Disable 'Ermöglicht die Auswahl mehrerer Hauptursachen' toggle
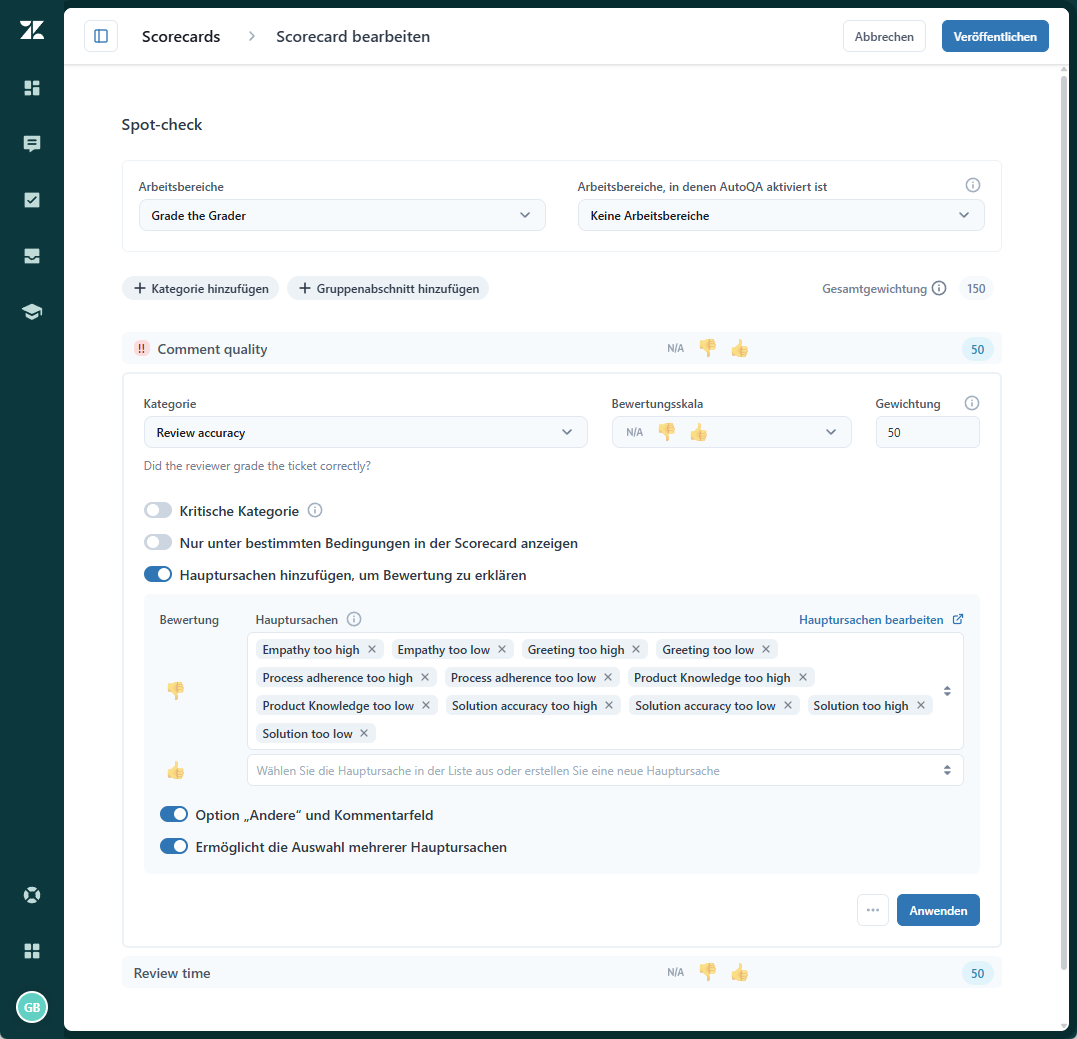Screen dimensions: 1077x1039 tap(174, 847)
